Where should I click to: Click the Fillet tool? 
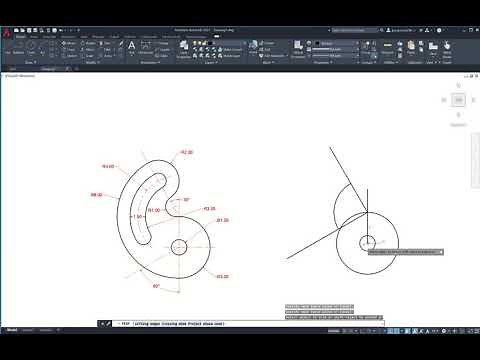click(106, 50)
